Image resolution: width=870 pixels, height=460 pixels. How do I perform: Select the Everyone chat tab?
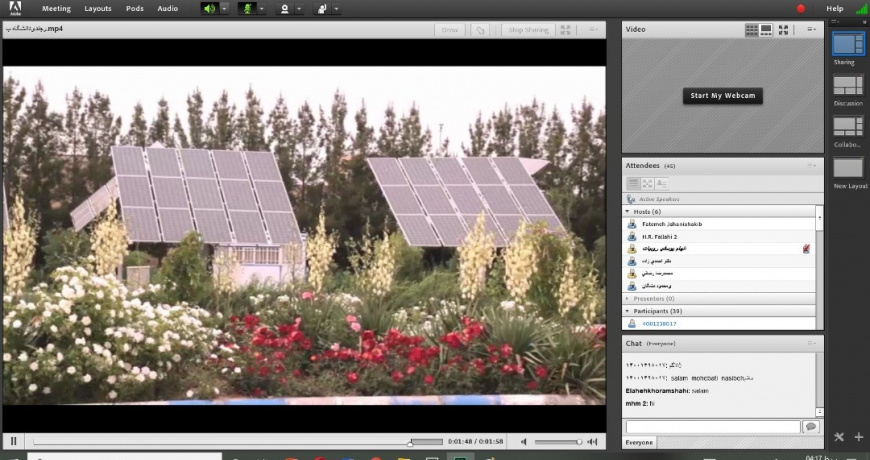click(639, 442)
